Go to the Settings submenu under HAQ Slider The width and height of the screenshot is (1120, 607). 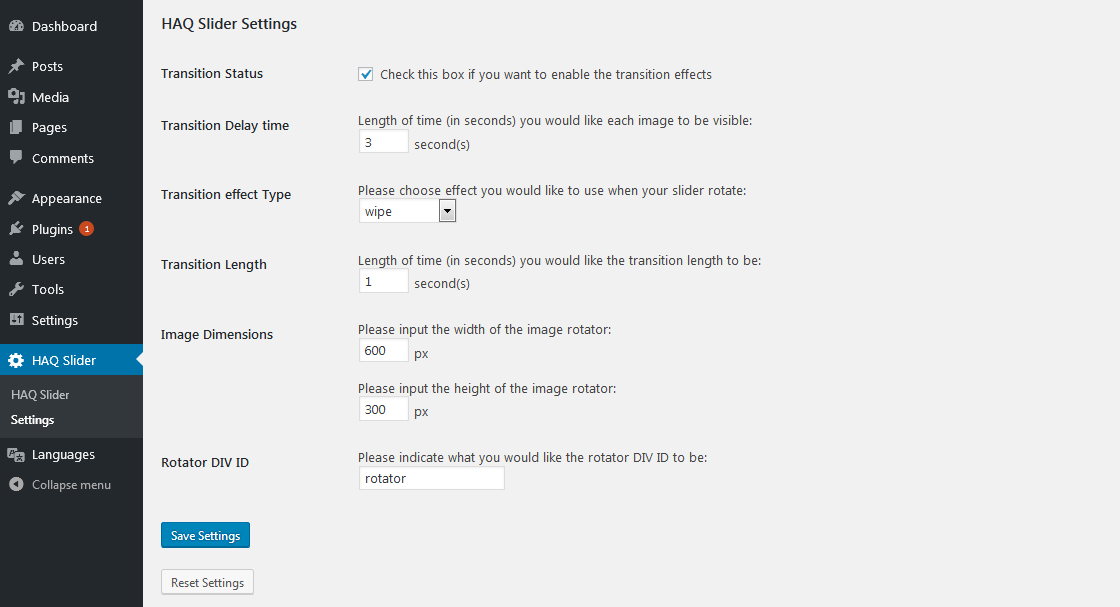tap(33, 420)
